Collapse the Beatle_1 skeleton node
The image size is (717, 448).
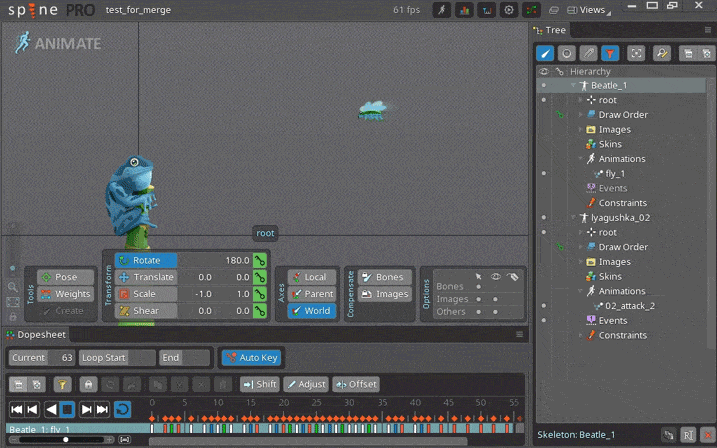[573, 85]
